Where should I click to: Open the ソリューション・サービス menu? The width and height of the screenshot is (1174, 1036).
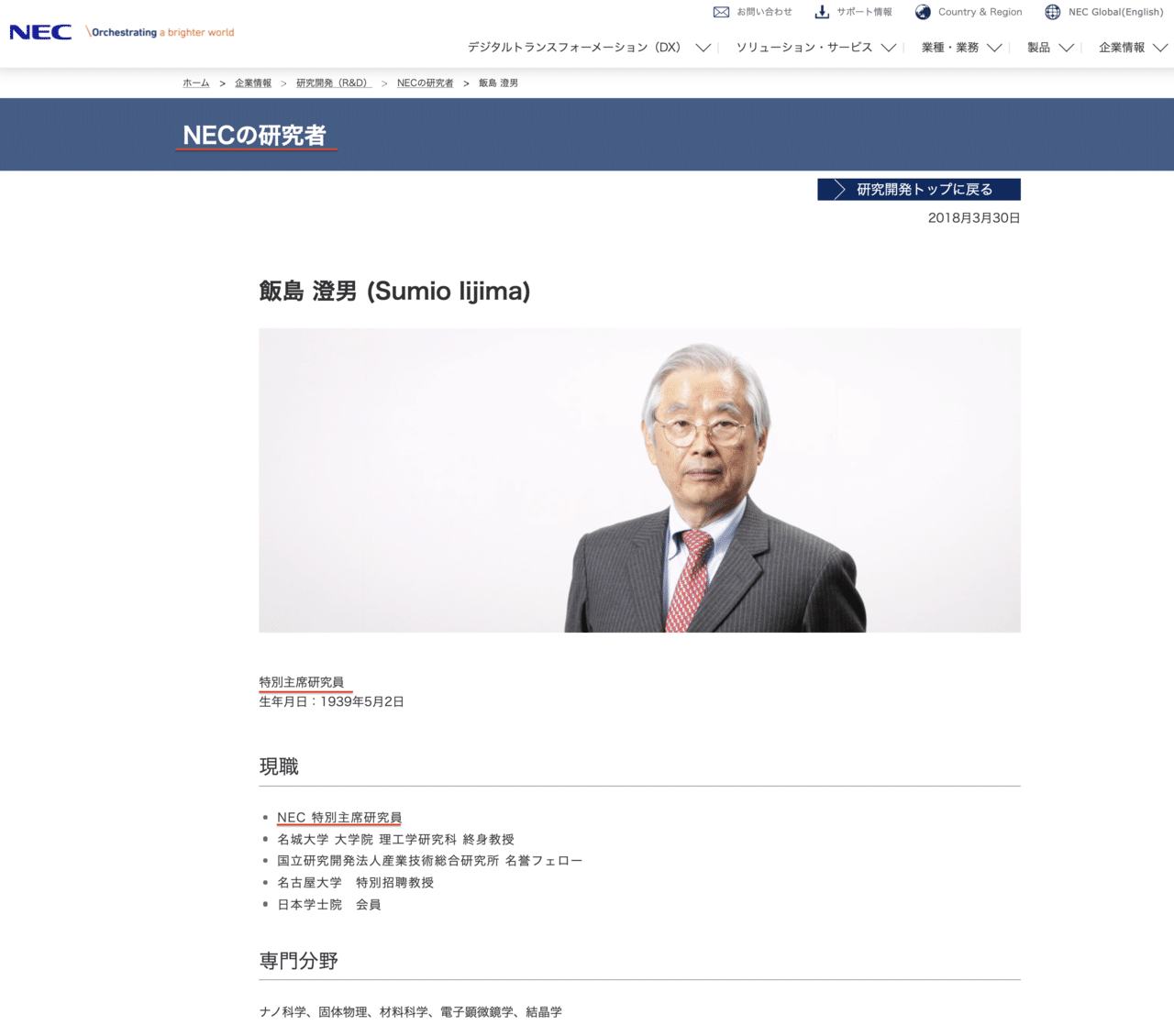(x=804, y=48)
